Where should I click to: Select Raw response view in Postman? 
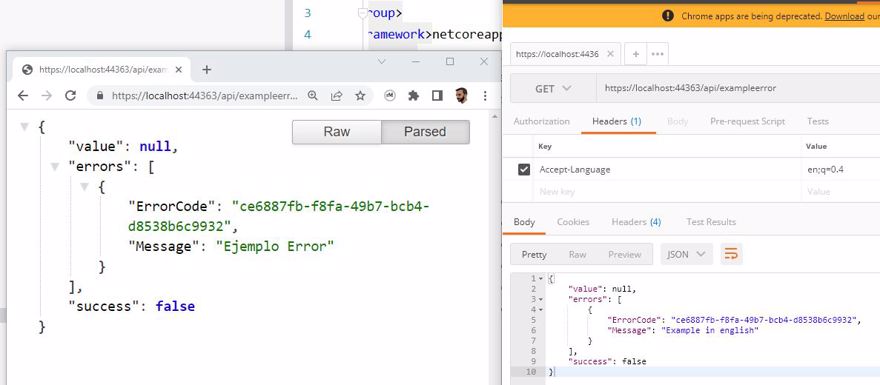578,254
